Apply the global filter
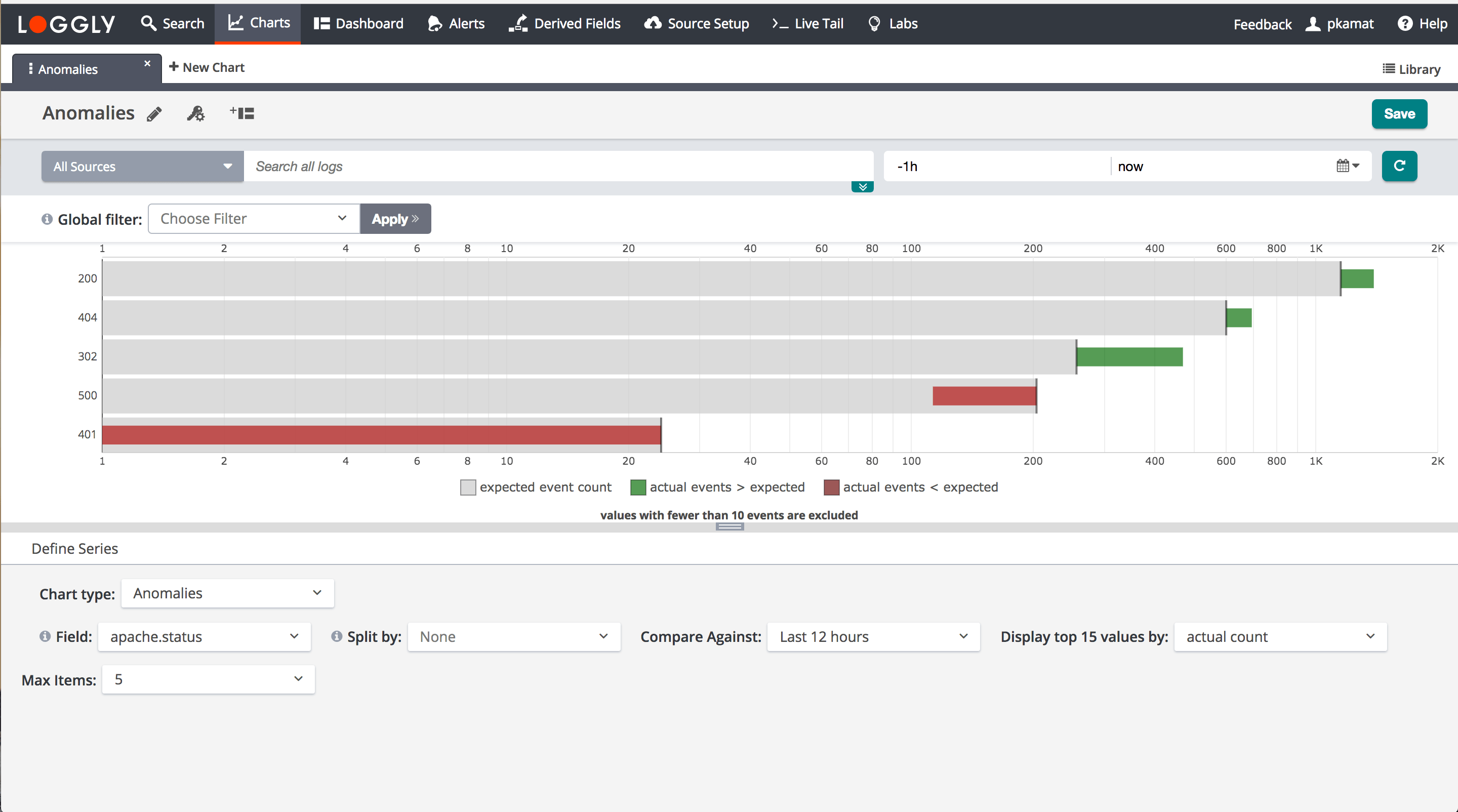This screenshot has width=1458, height=812. click(395, 218)
